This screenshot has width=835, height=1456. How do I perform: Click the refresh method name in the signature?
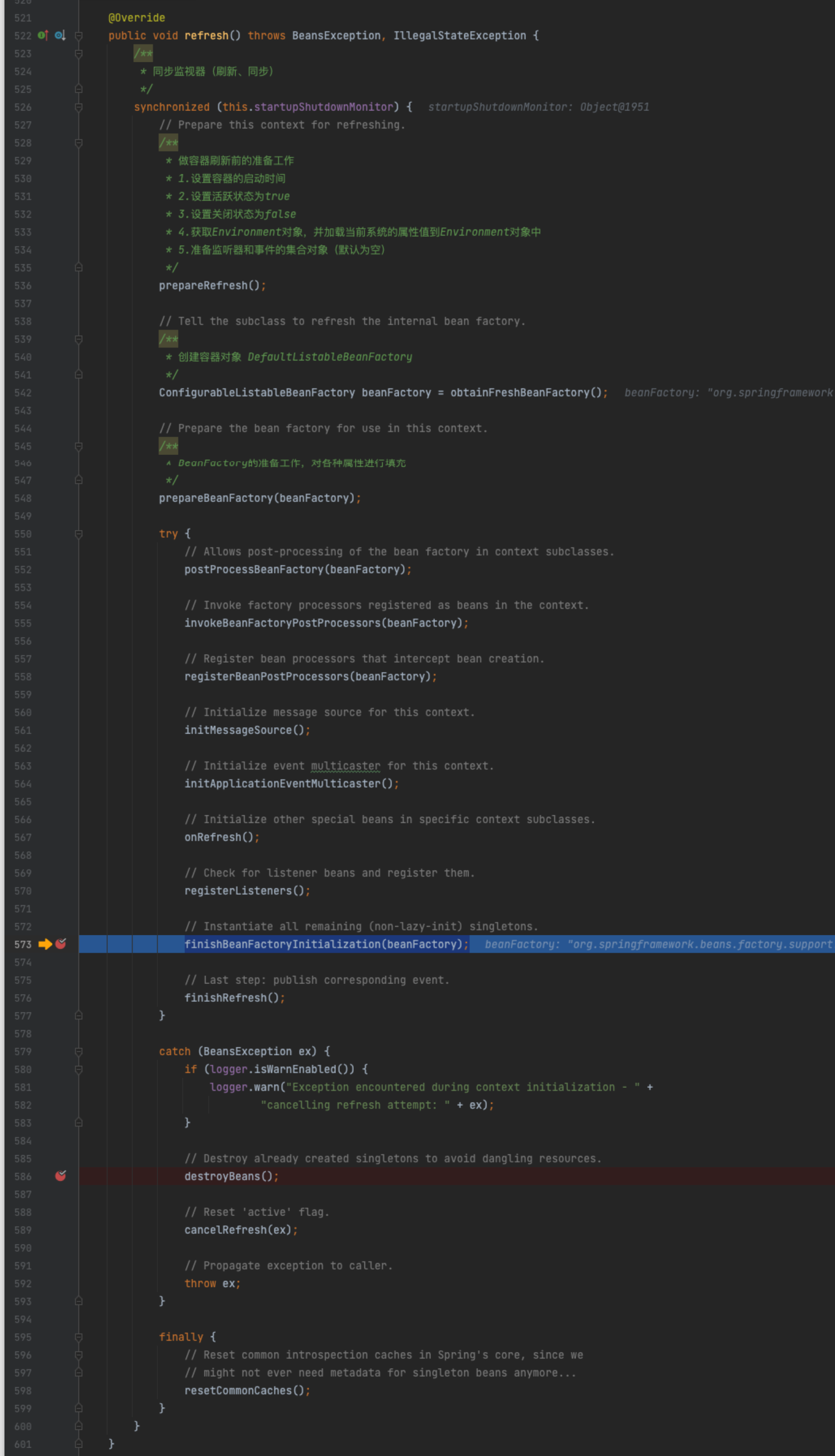[206, 35]
